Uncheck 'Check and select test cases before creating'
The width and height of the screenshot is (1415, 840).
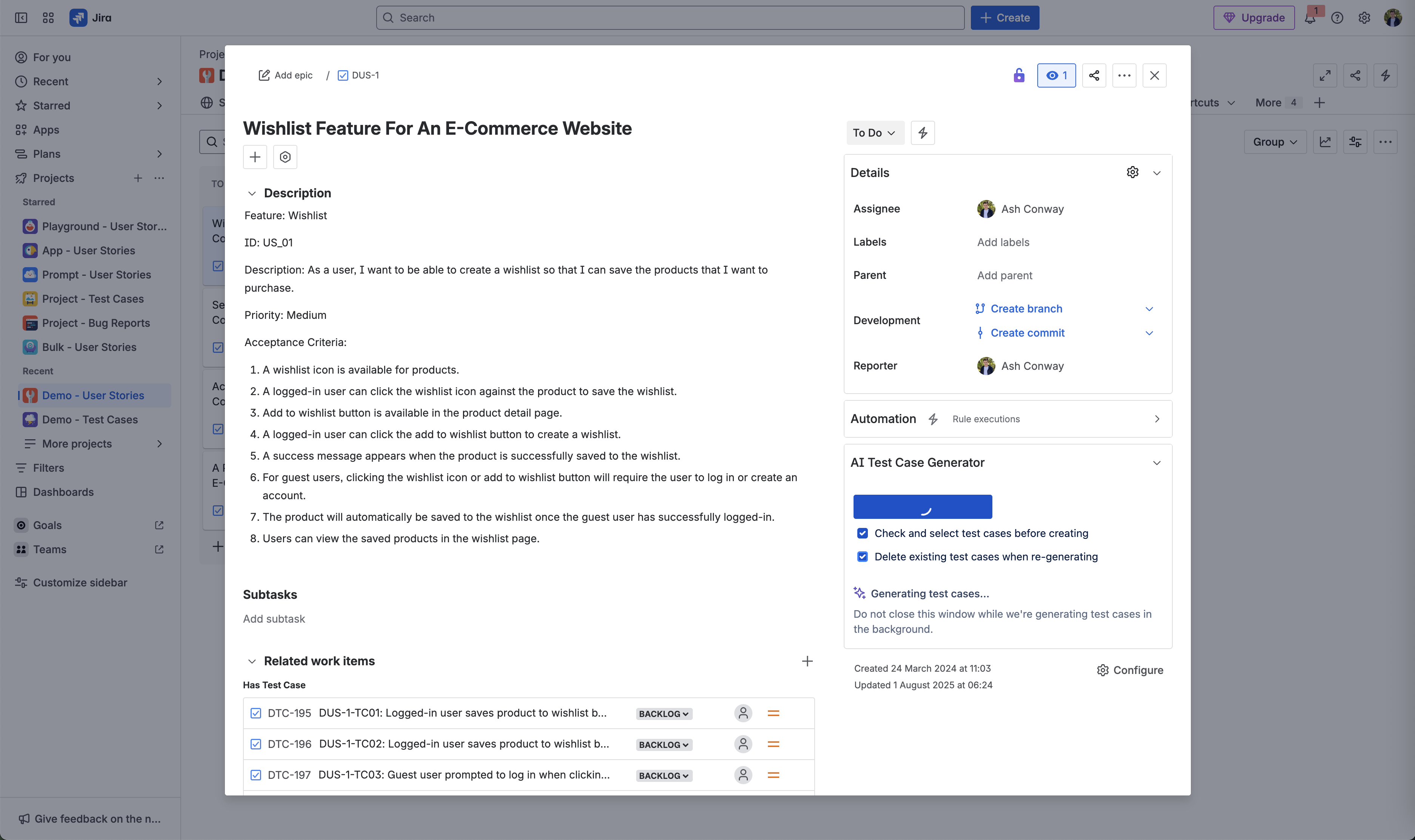click(x=862, y=533)
